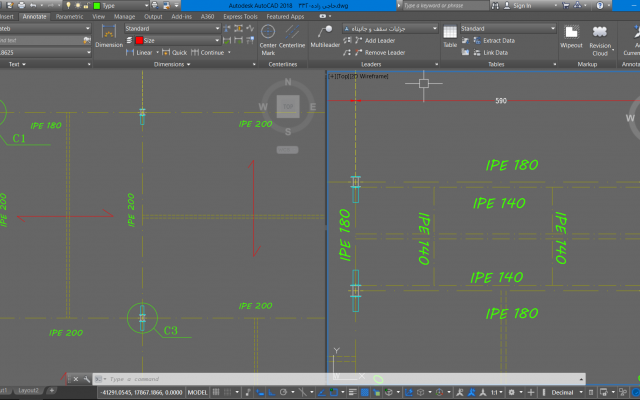This screenshot has height=400, width=640.
Task: Click the layer lock padlock icon
Action: (86, 5)
